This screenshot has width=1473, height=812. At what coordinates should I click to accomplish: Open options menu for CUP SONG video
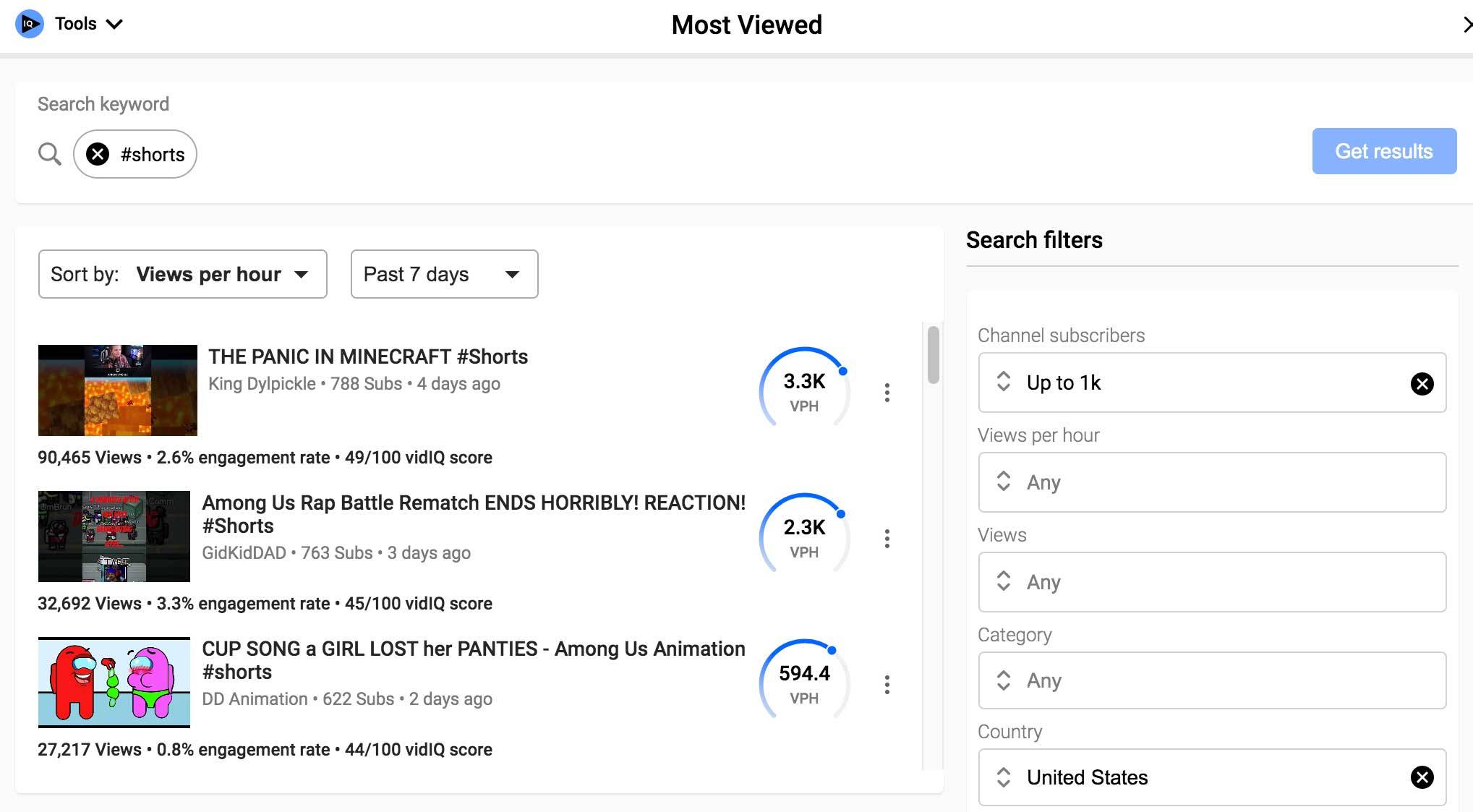(887, 685)
